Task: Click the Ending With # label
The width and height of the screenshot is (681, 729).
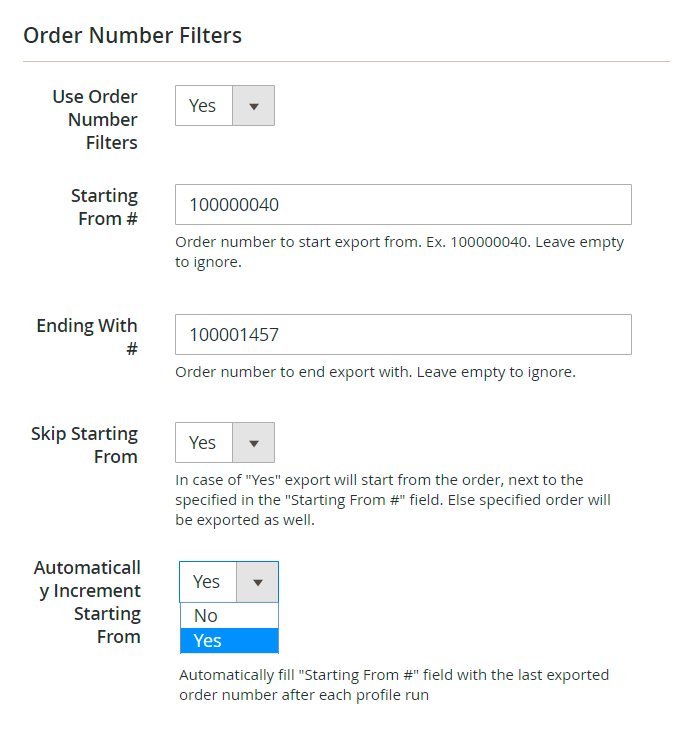Action: (87, 337)
